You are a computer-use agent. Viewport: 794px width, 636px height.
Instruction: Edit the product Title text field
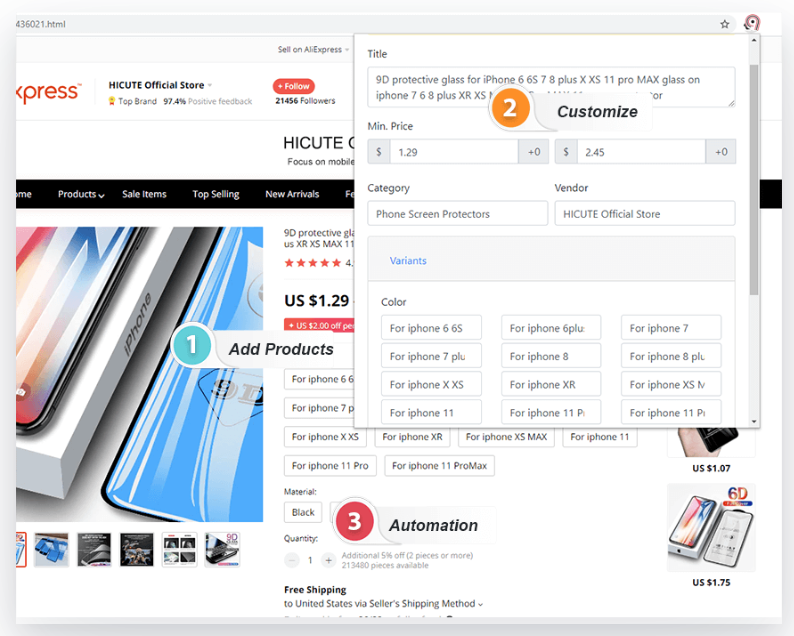[x=551, y=87]
